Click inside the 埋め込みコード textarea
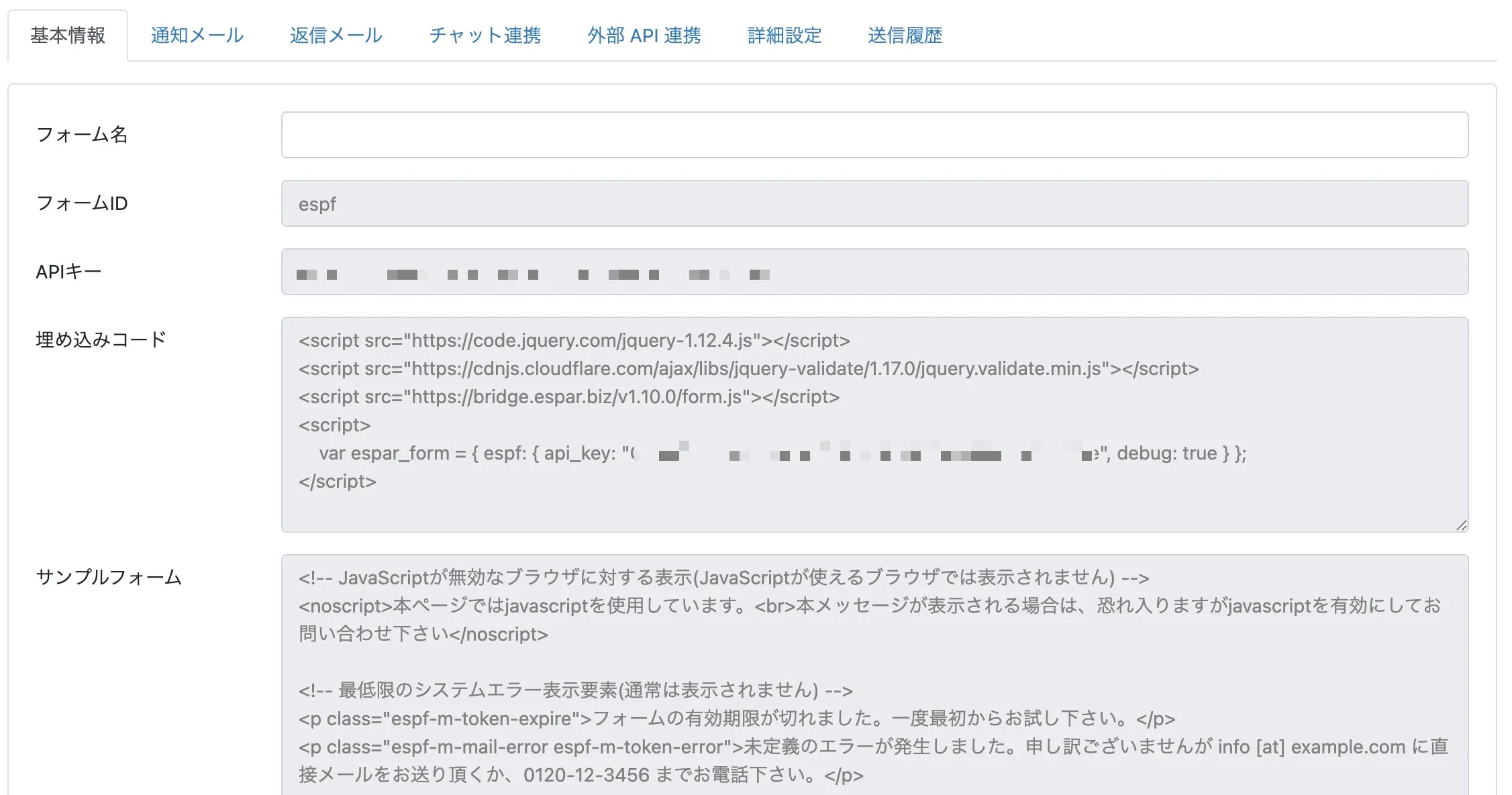Viewport: 1512px width, 795px height. (874, 425)
